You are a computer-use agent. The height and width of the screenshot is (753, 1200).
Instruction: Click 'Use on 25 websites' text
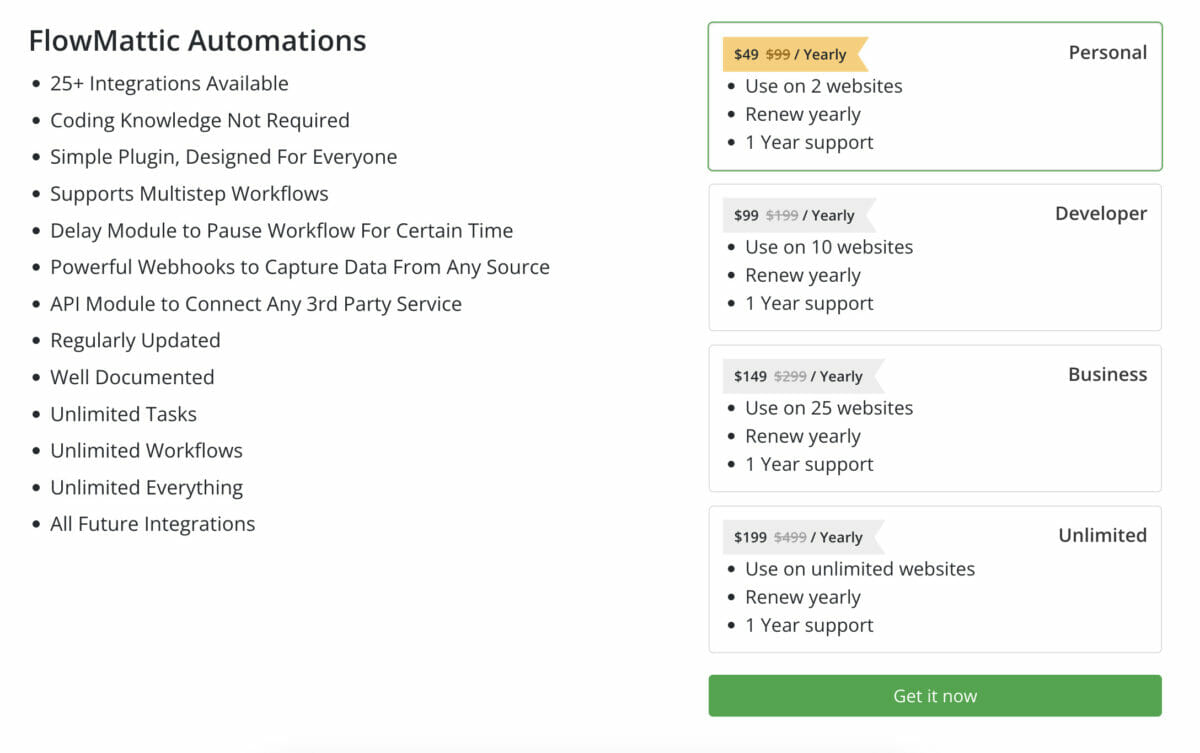pyautogui.click(x=828, y=409)
